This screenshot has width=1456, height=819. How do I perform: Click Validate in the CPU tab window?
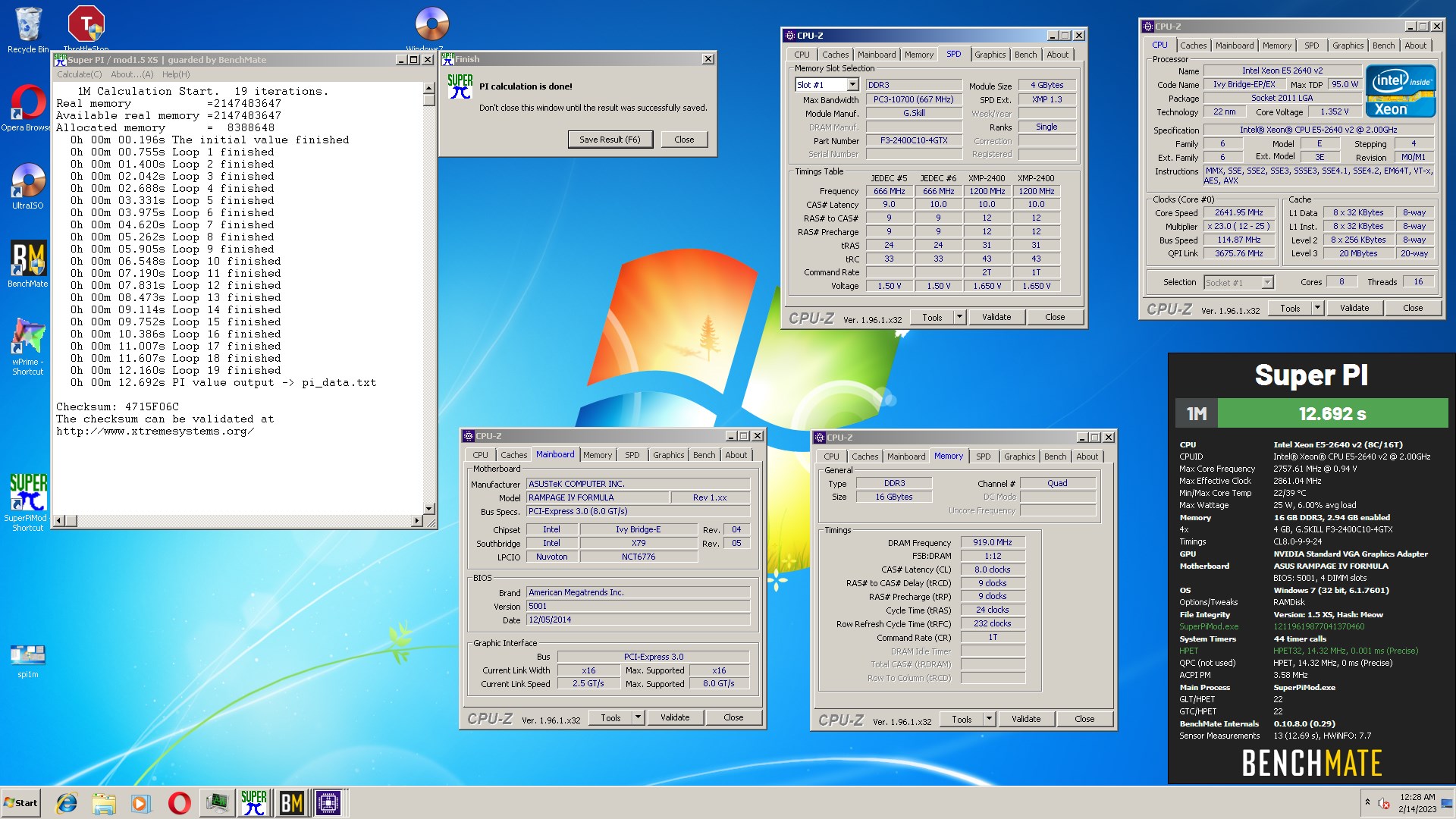[x=1354, y=308]
